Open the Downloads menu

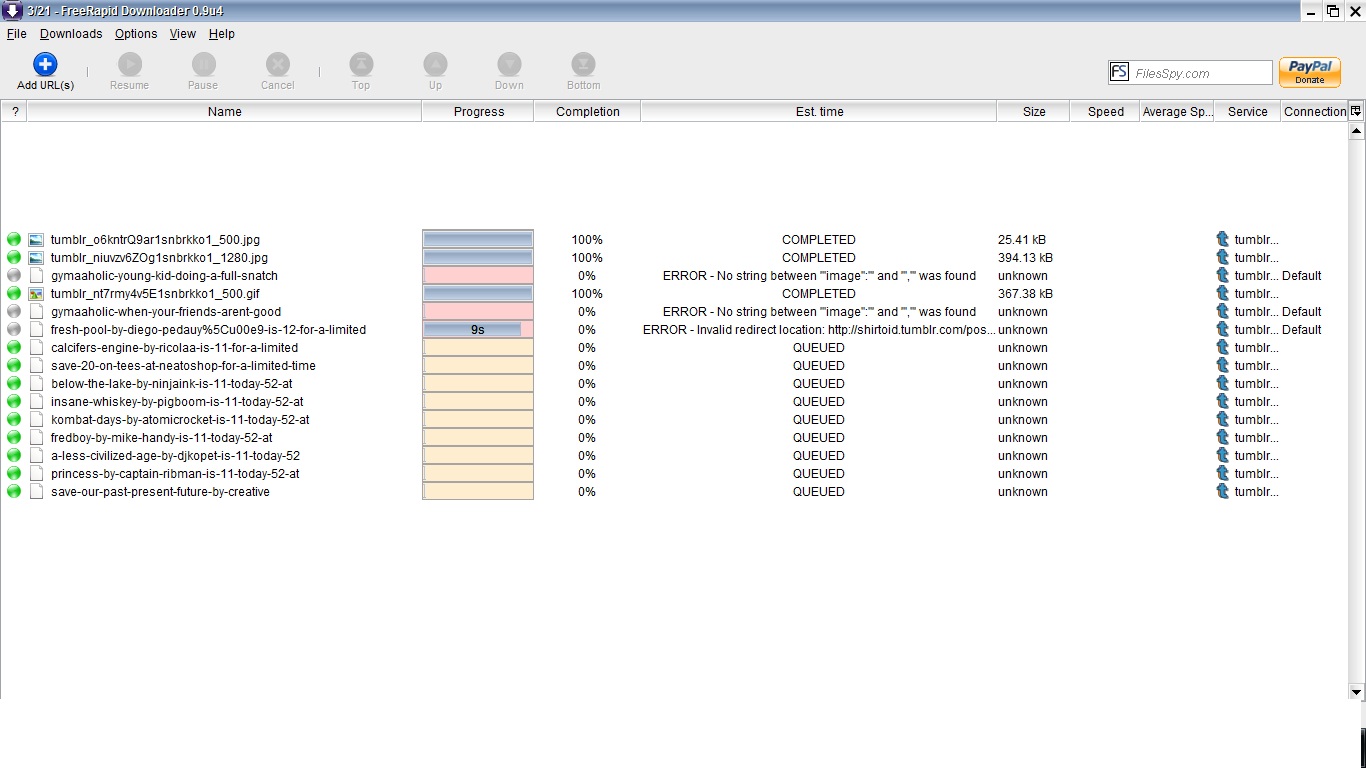coord(71,34)
